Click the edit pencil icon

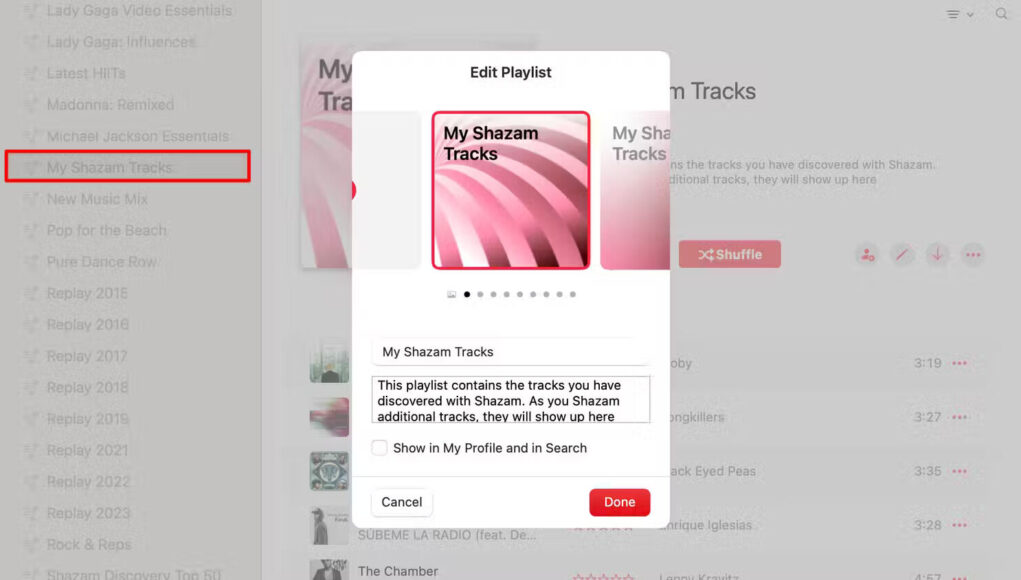(x=902, y=255)
